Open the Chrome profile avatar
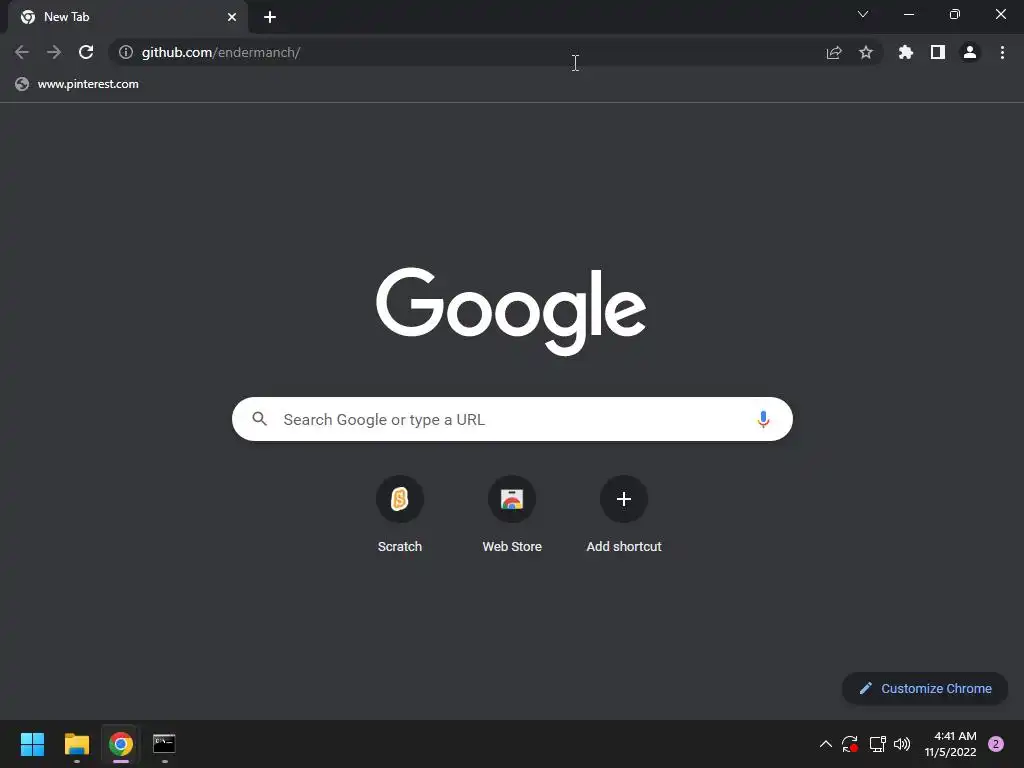1024x768 pixels. 970,52
